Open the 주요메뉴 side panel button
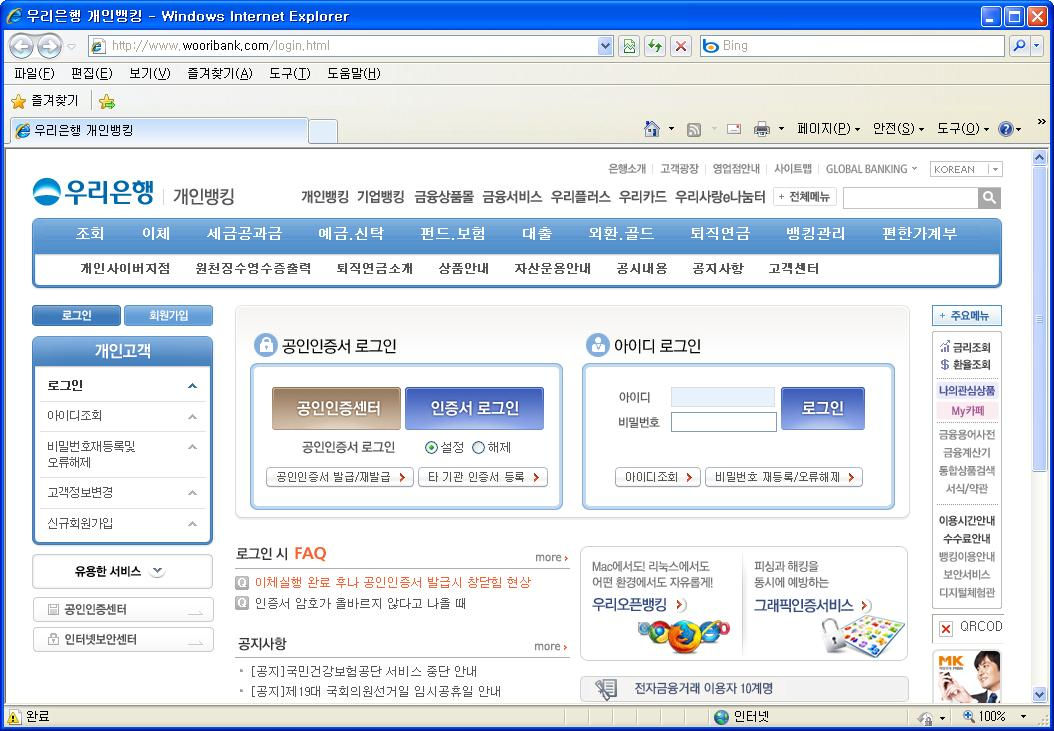This screenshot has height=731, width=1054. tap(967, 315)
